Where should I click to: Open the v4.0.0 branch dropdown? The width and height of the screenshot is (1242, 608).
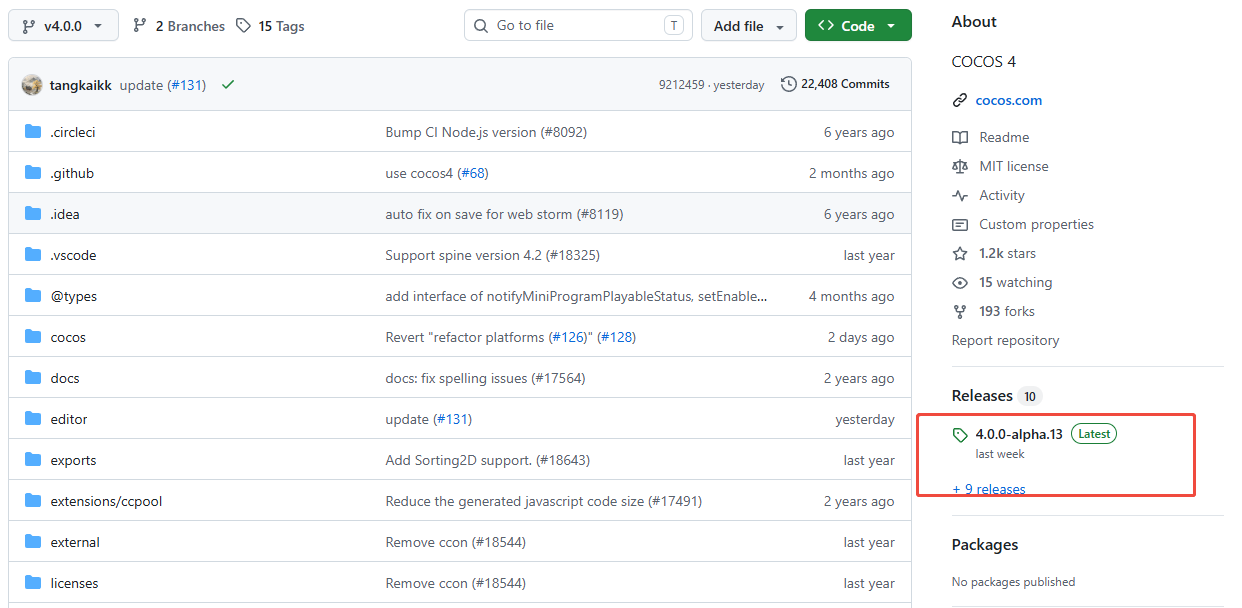[x=63, y=26]
